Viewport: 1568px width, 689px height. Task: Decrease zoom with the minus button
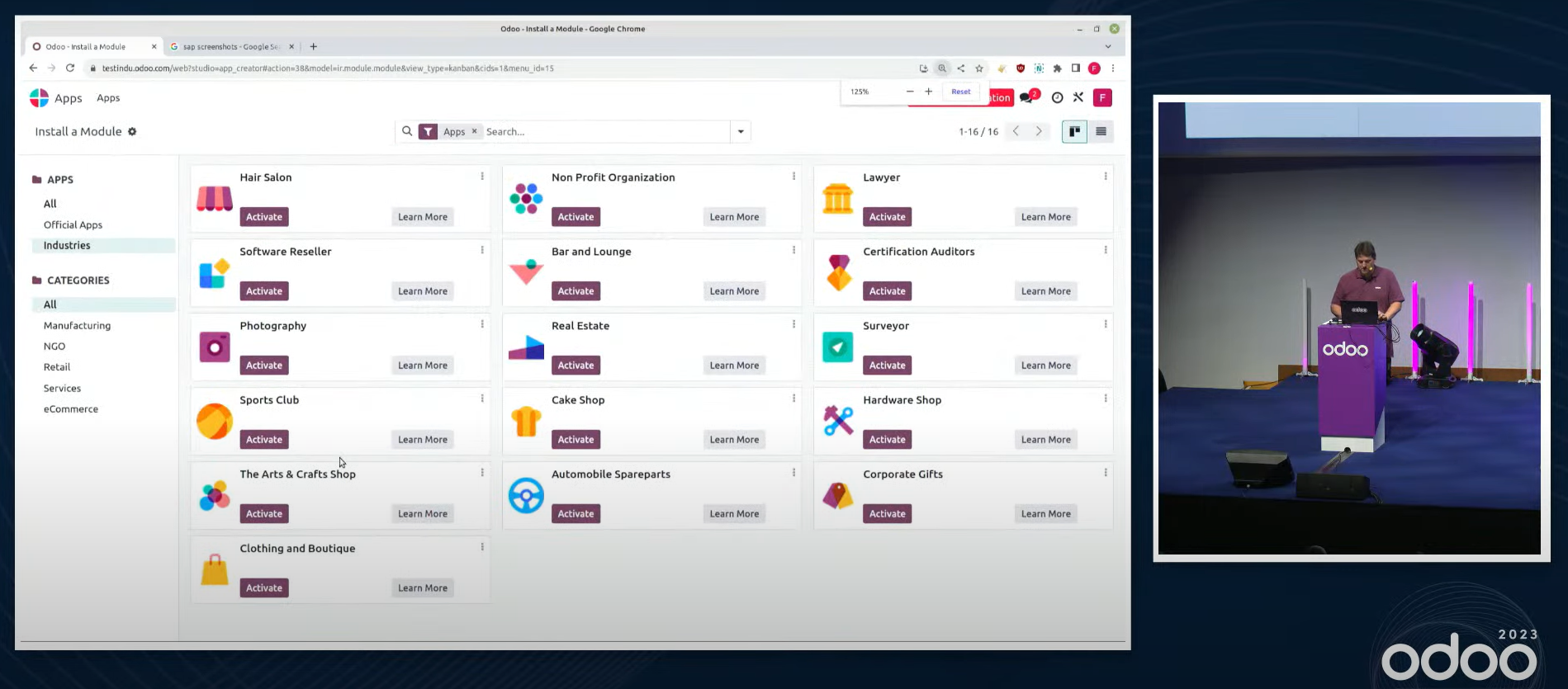(x=910, y=92)
